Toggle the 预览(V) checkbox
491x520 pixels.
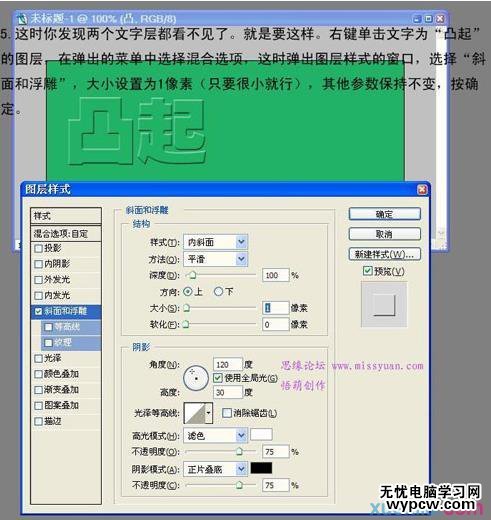[x=368, y=271]
